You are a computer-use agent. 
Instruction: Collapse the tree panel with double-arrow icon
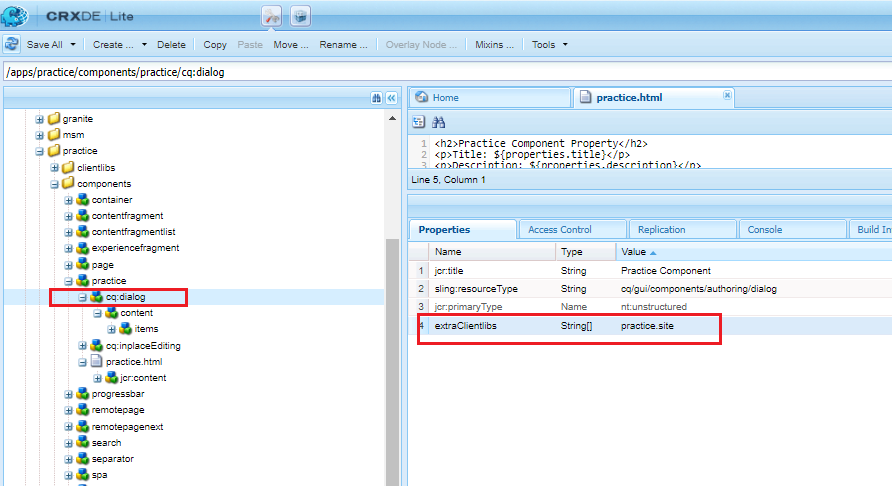(x=392, y=98)
